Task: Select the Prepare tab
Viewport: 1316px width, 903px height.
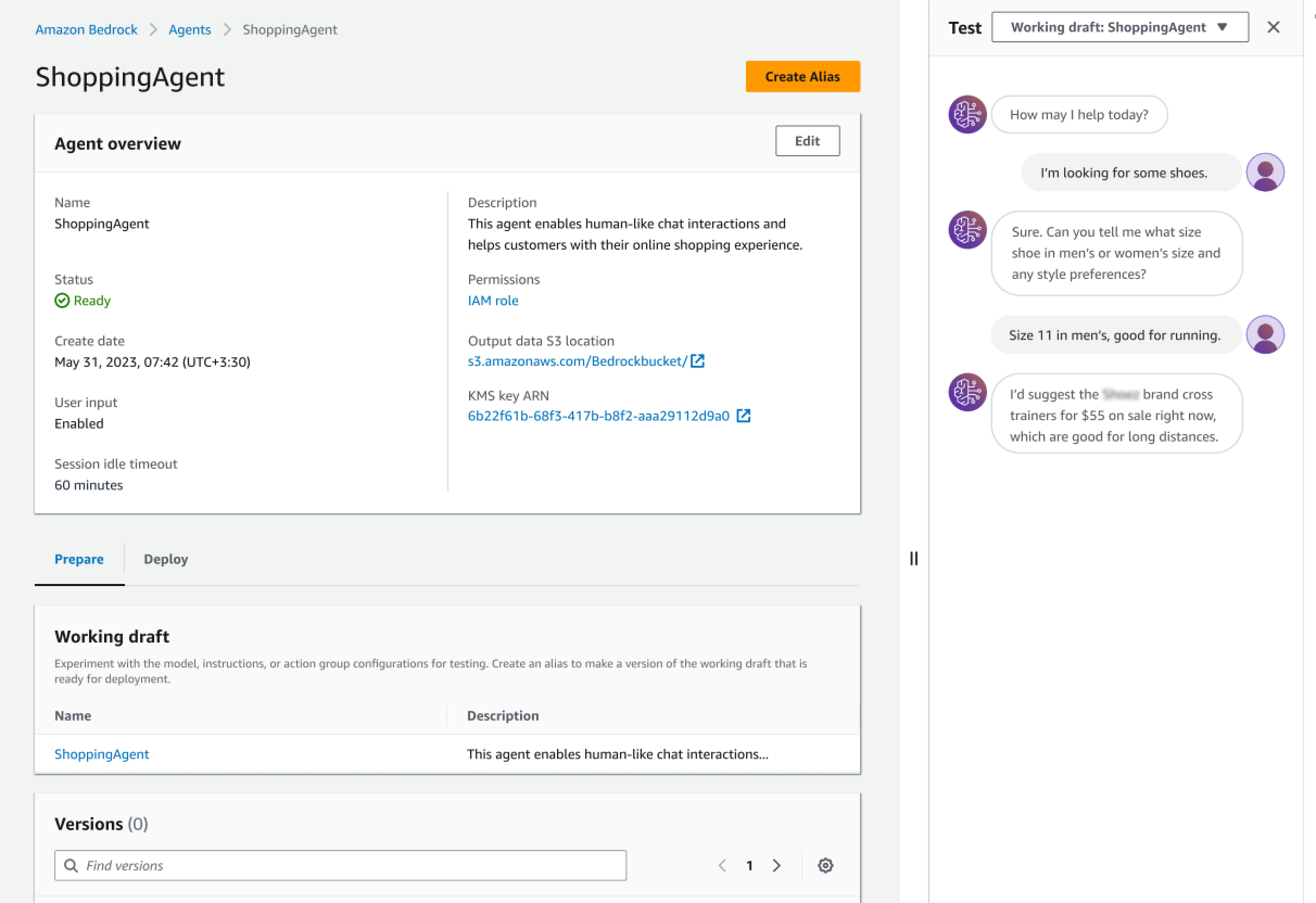Action: [79, 559]
